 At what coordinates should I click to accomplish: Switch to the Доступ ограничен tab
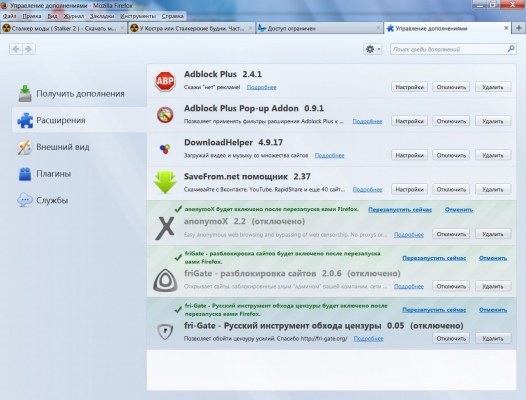click(x=319, y=28)
